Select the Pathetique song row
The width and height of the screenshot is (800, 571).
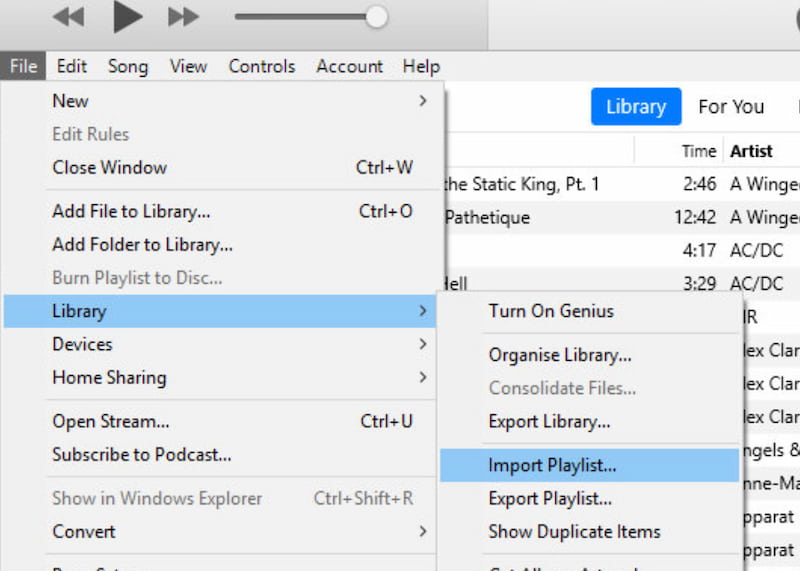point(623,217)
